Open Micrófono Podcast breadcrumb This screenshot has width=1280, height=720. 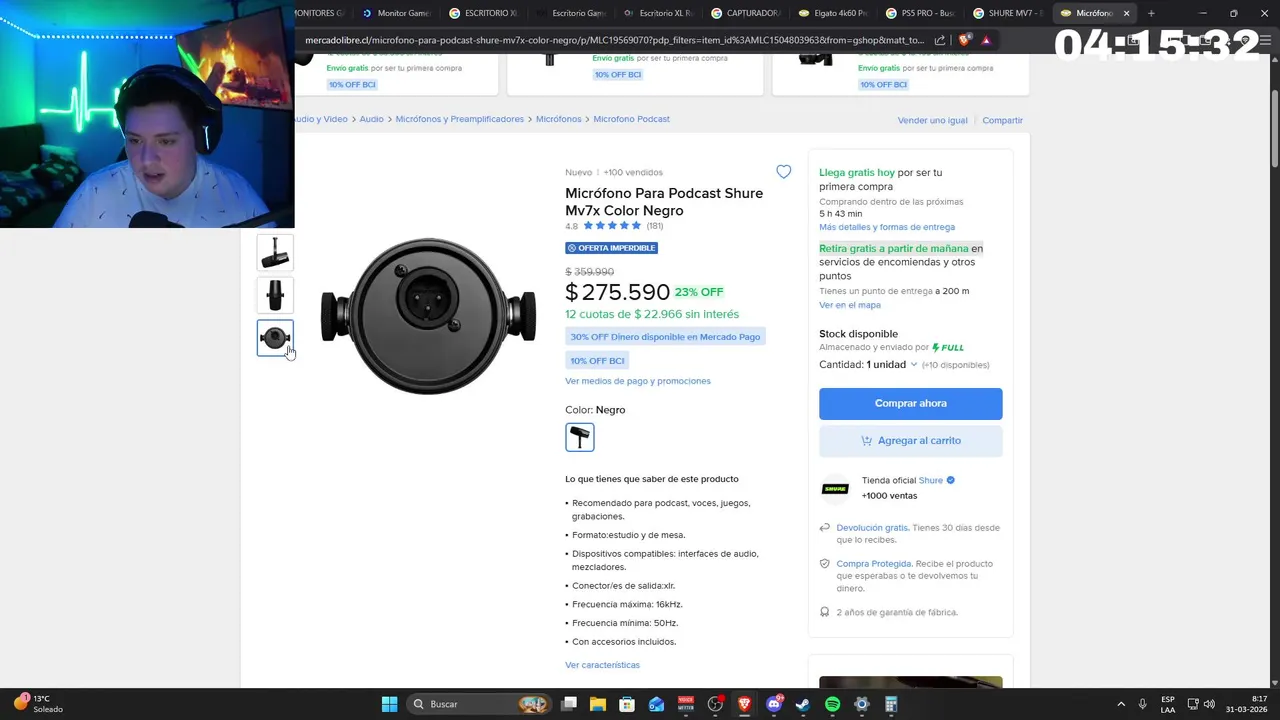tap(631, 119)
